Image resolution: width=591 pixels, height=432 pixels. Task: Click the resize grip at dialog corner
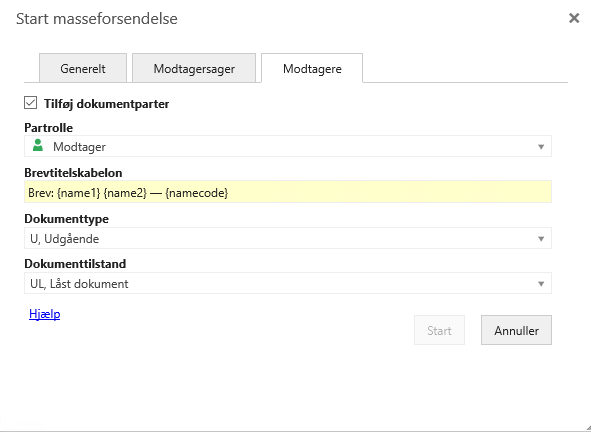pos(587,428)
